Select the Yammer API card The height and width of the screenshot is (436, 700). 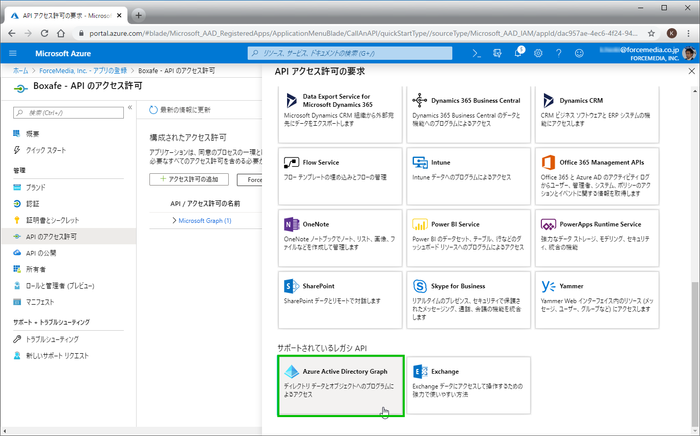click(x=597, y=300)
